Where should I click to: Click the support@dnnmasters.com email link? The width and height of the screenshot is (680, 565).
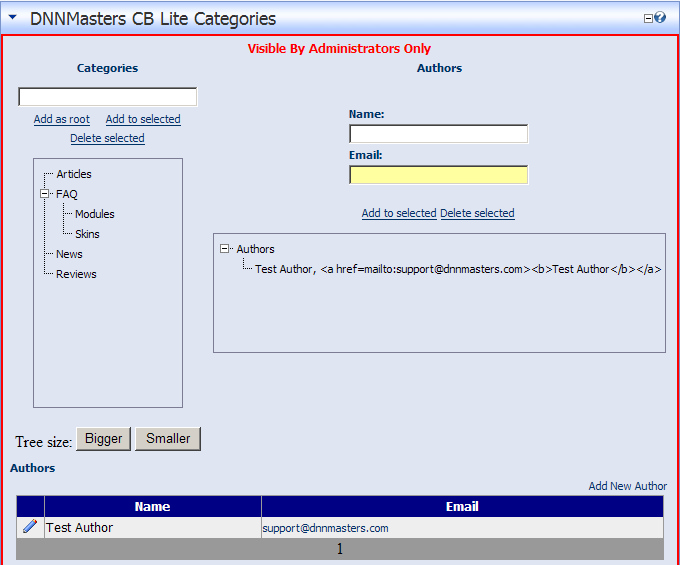(325, 528)
